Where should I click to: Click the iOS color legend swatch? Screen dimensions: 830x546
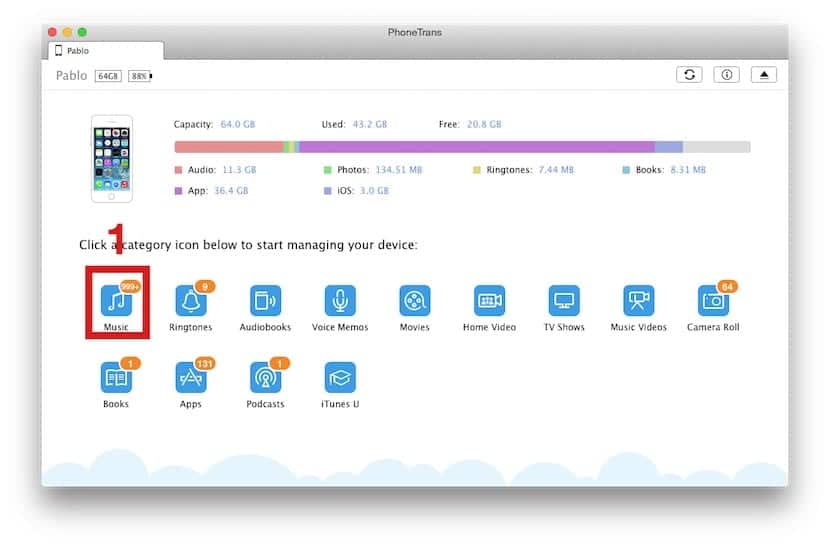pyautogui.click(x=327, y=191)
